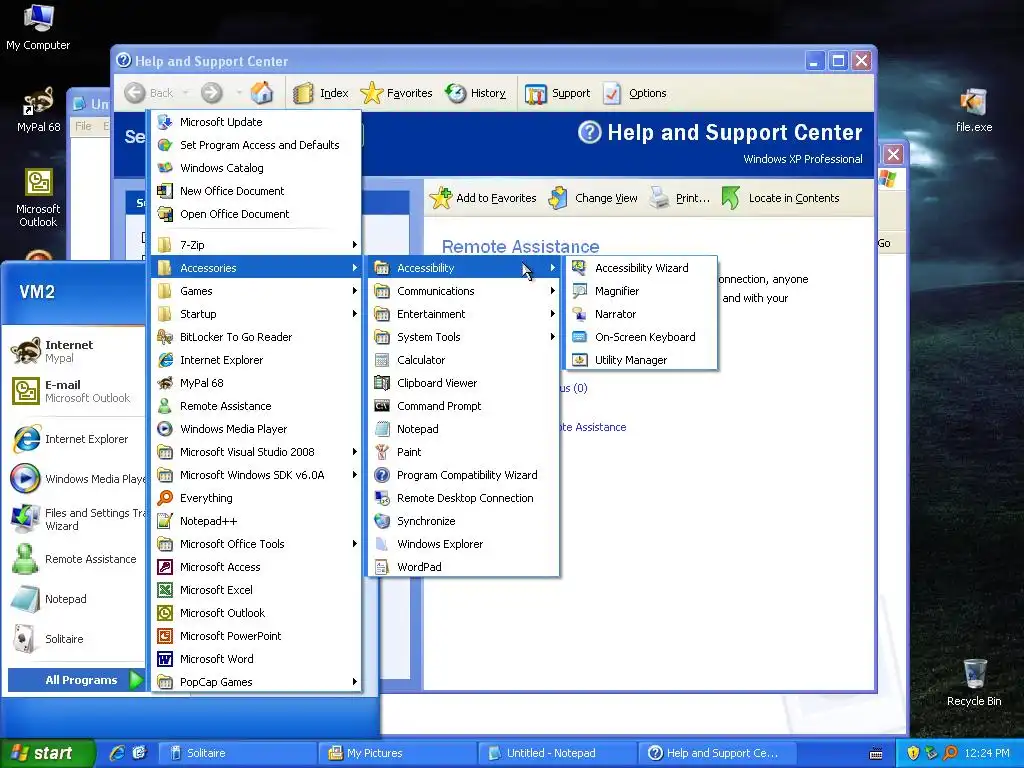The image size is (1024, 768).
Task: Expand the Communications submenu
Action: click(x=464, y=291)
